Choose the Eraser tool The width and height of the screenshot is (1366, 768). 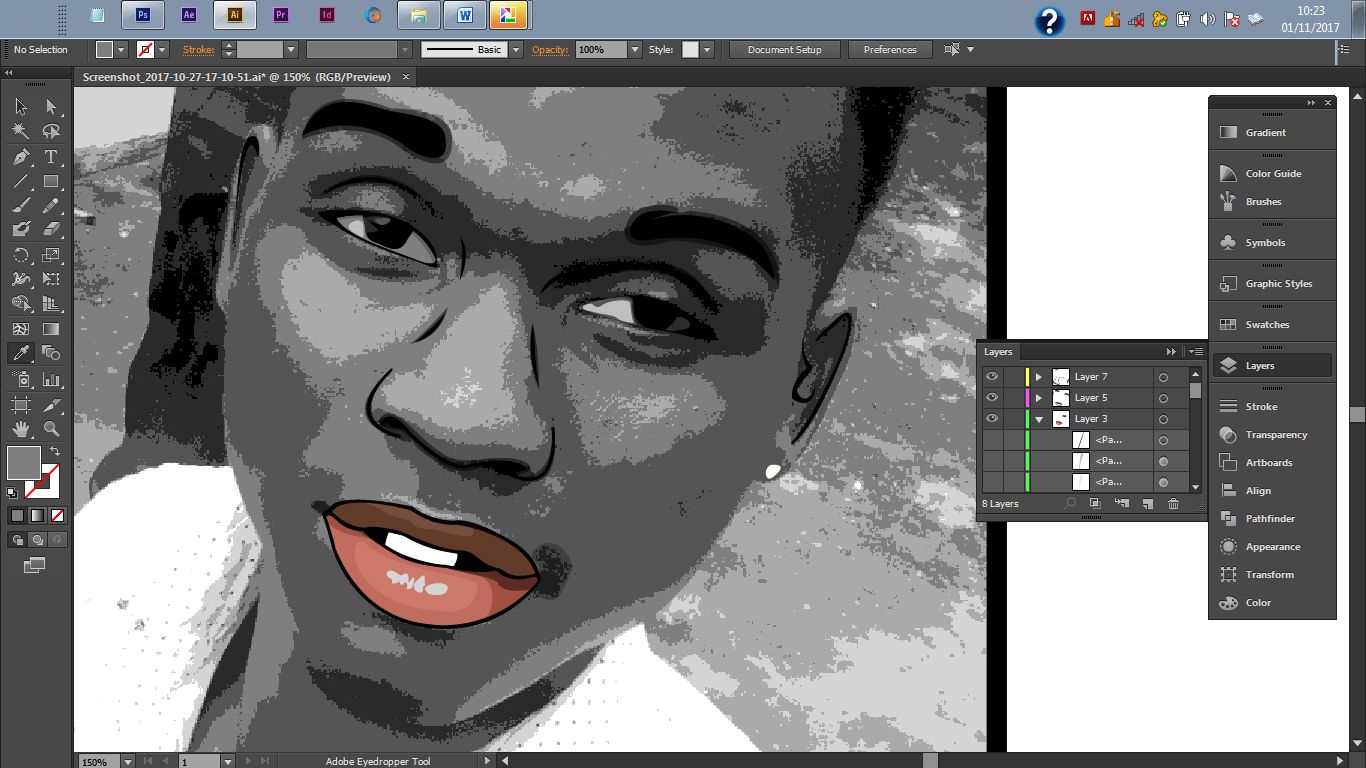click(51, 229)
